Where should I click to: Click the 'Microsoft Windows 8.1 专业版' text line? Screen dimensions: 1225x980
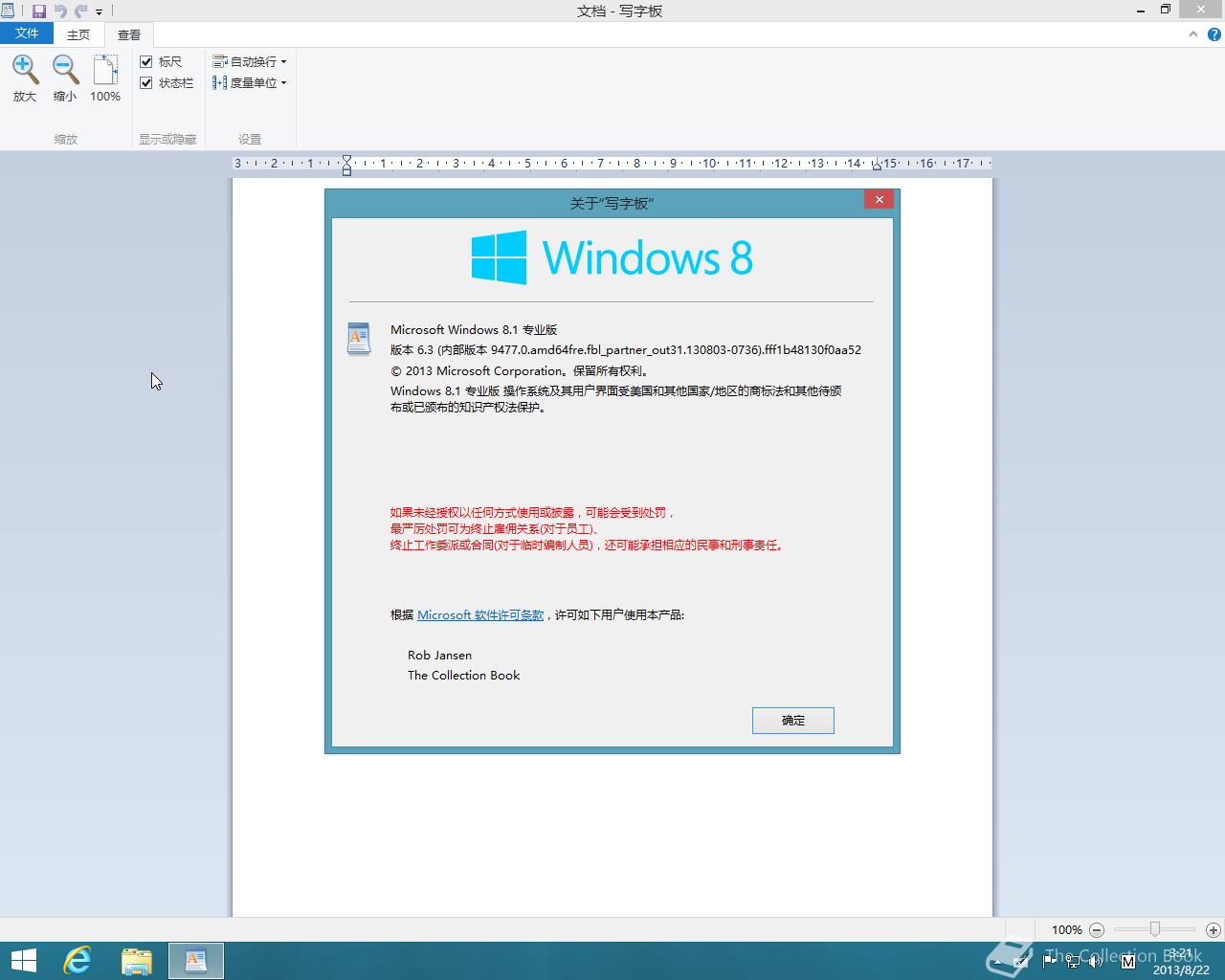click(474, 329)
